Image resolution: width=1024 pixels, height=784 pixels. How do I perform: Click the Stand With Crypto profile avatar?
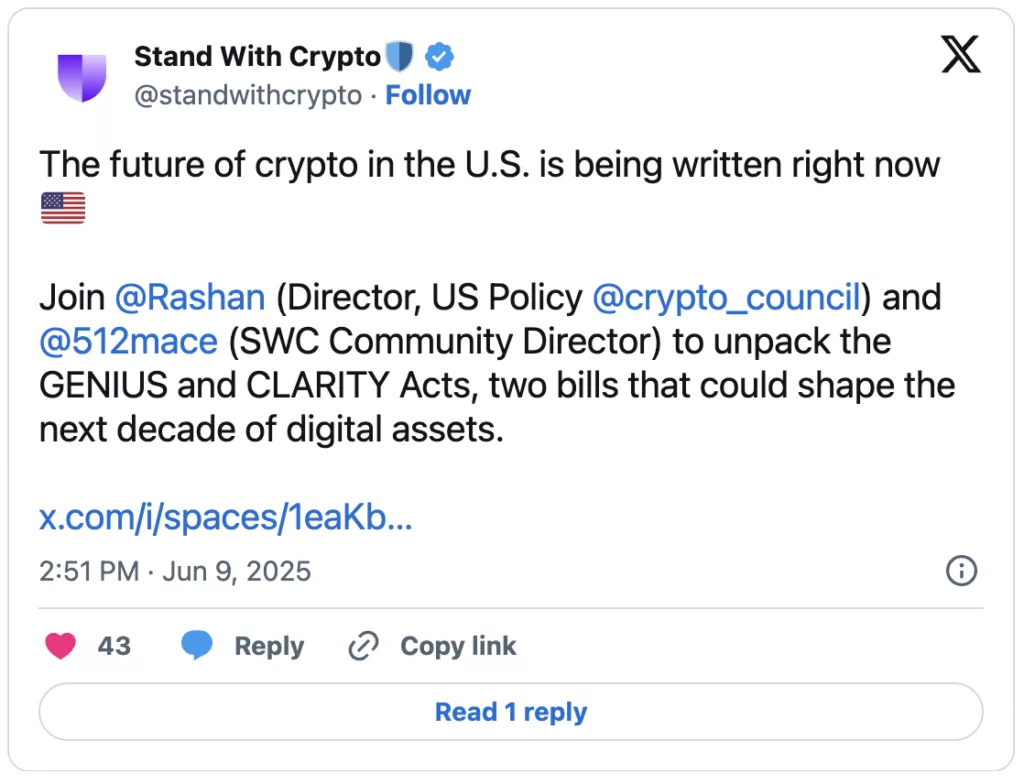(82, 76)
